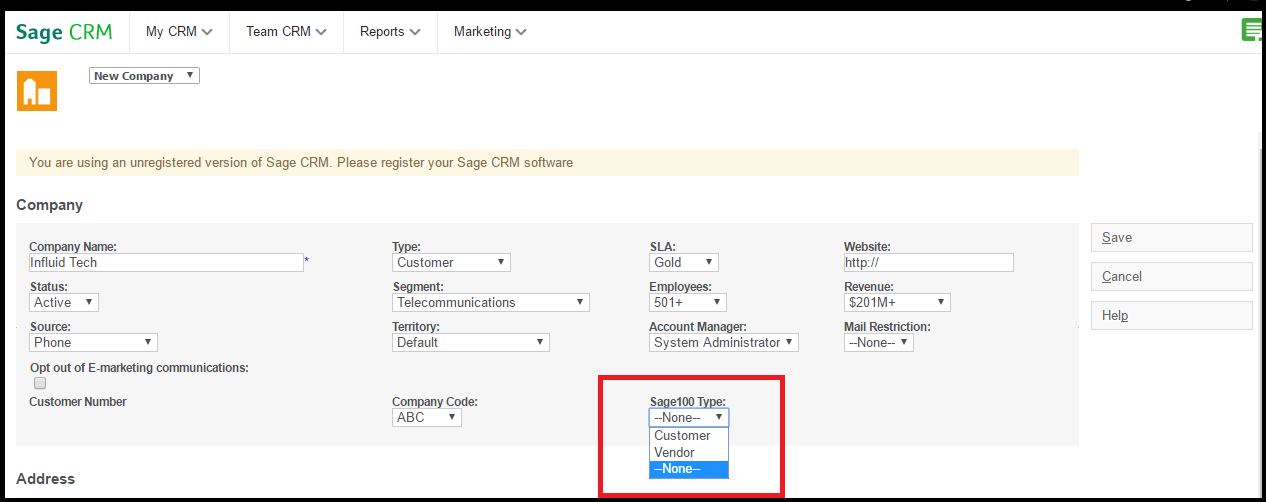Toggle Opt out of E-marketing communications checkbox
The image size is (1266, 502).
coord(40,383)
